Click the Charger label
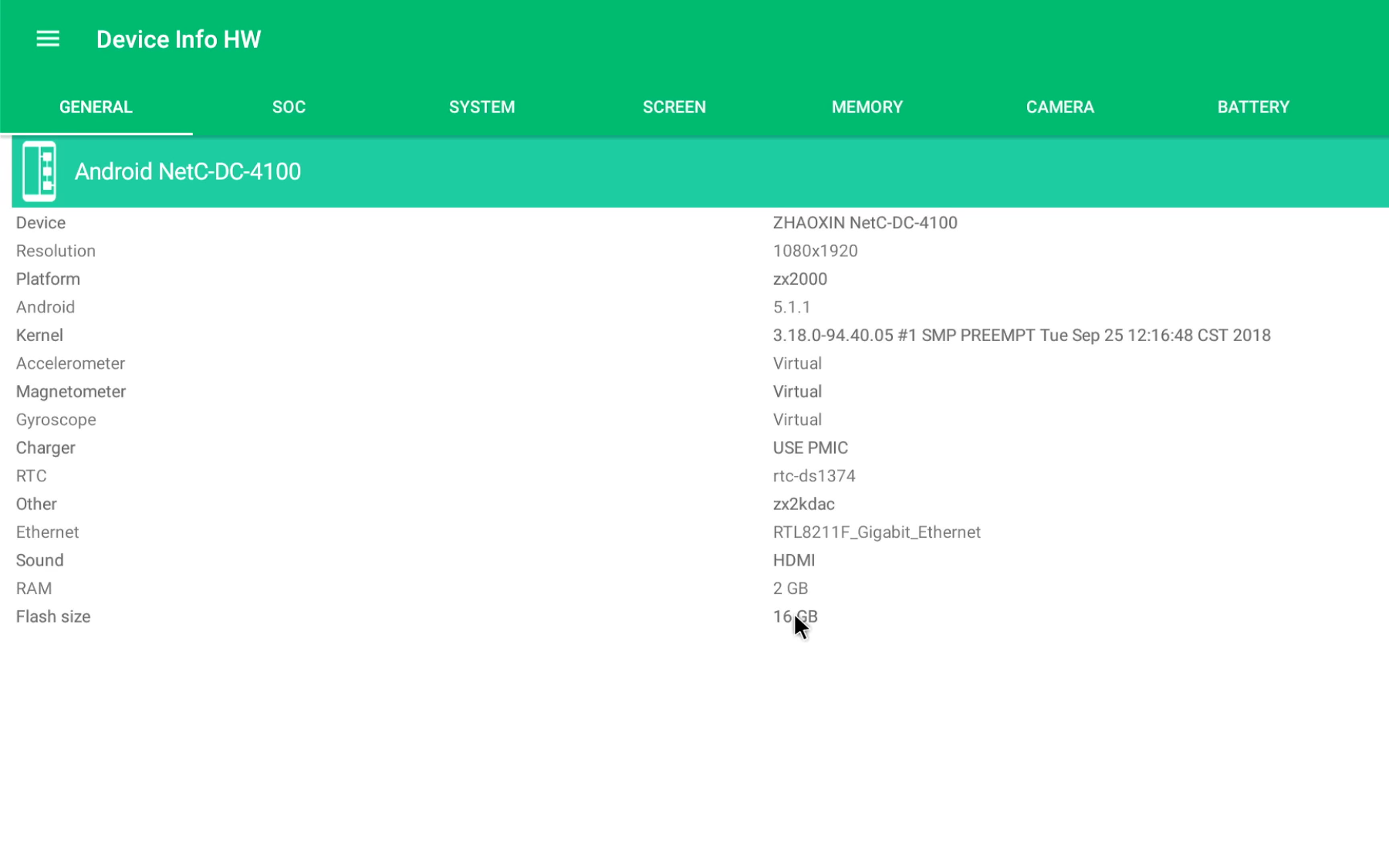The image size is (1389, 868). click(x=46, y=448)
